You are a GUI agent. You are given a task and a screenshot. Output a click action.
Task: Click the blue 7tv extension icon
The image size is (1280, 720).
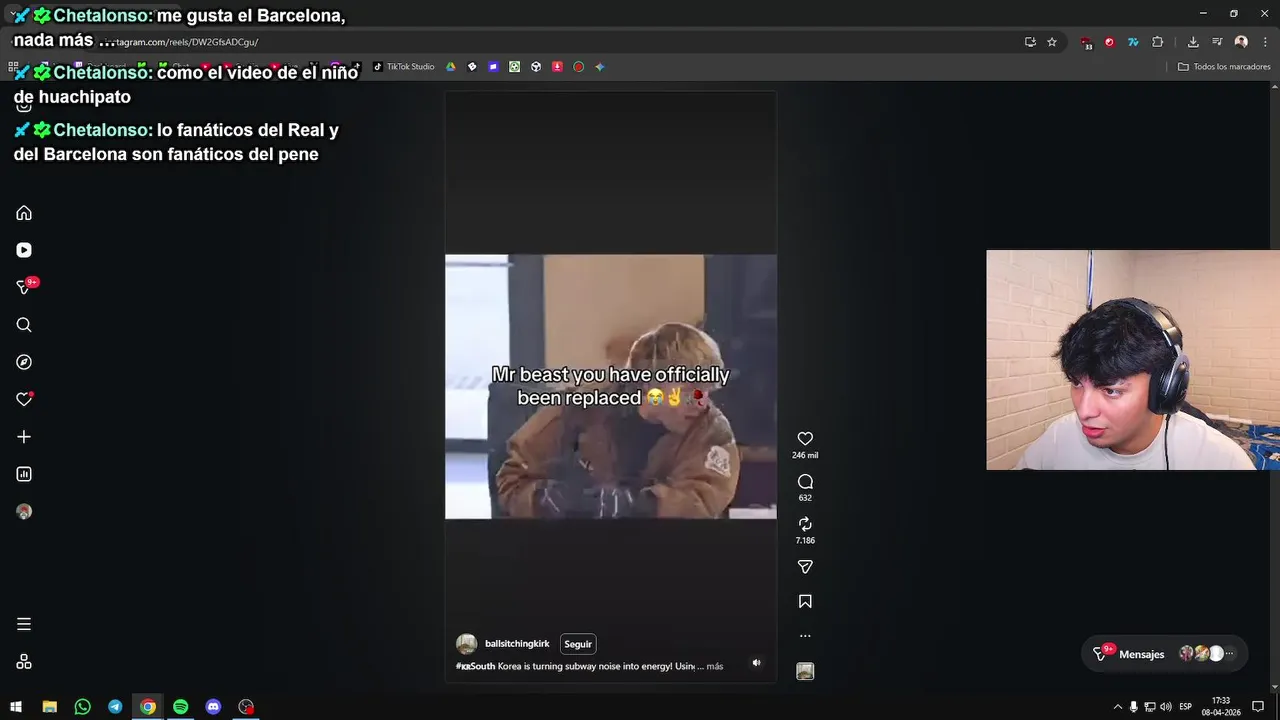[x=1133, y=42]
